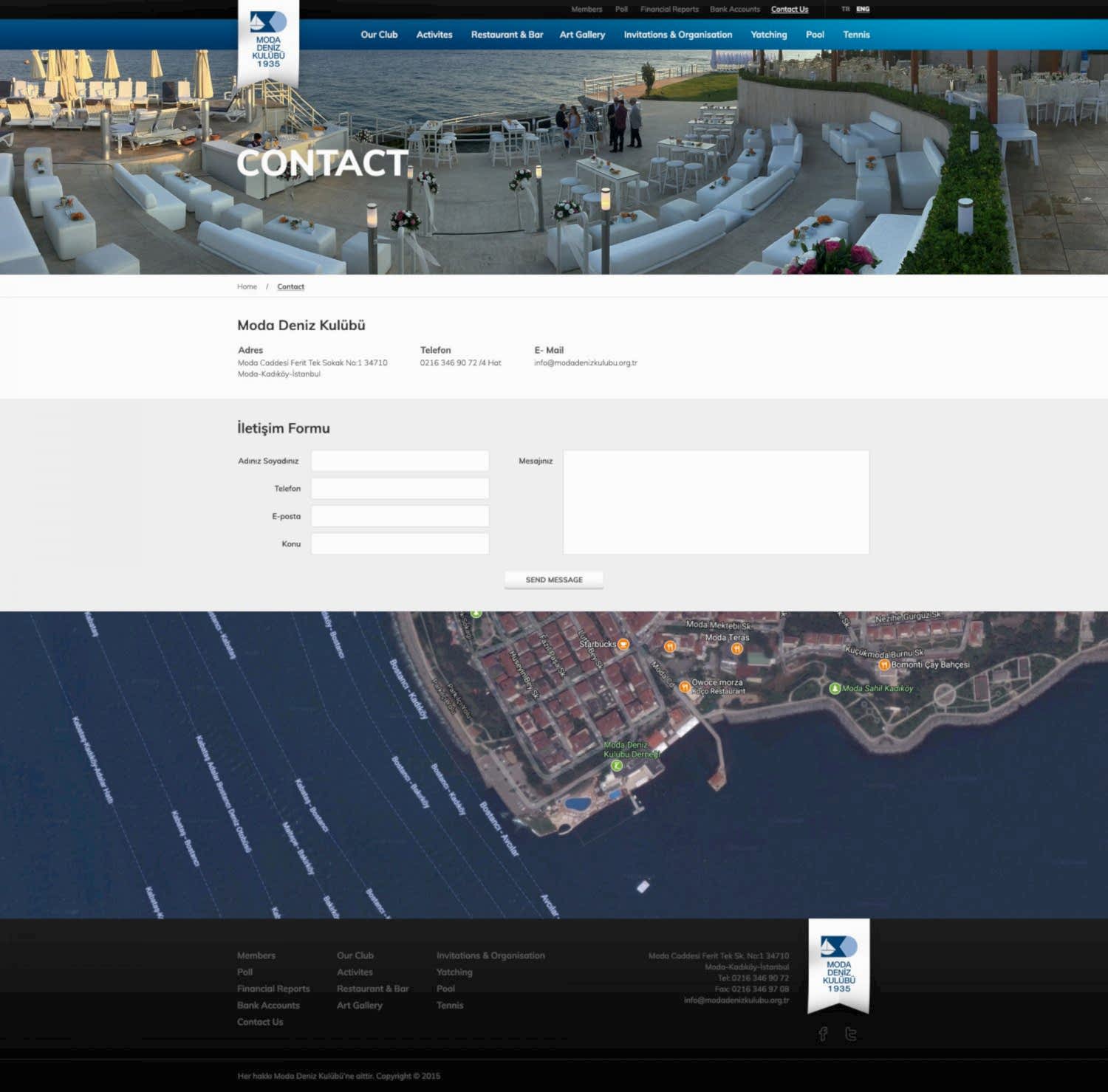Viewport: 1108px width, 1092px height.
Task: Open Restaurant & Bar in main navigation
Action: tap(507, 35)
